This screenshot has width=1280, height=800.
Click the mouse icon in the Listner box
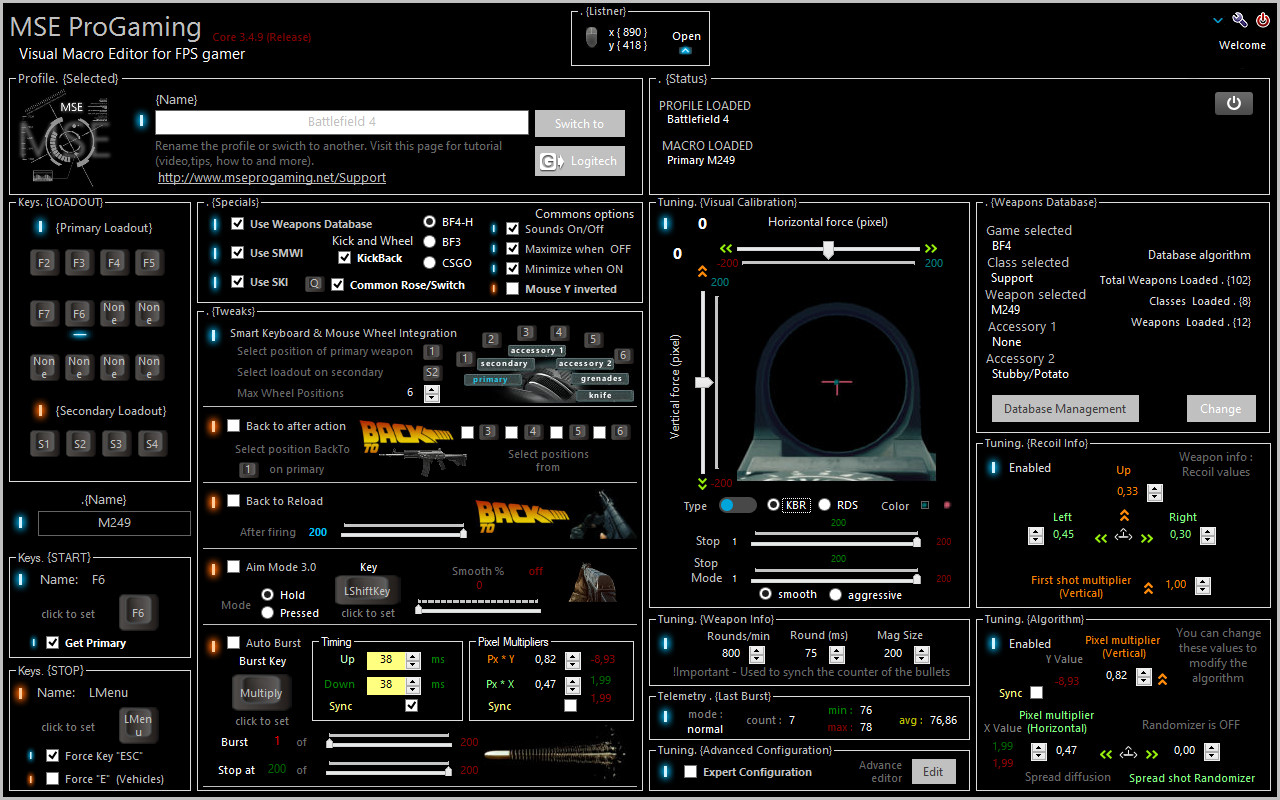pyautogui.click(x=592, y=38)
